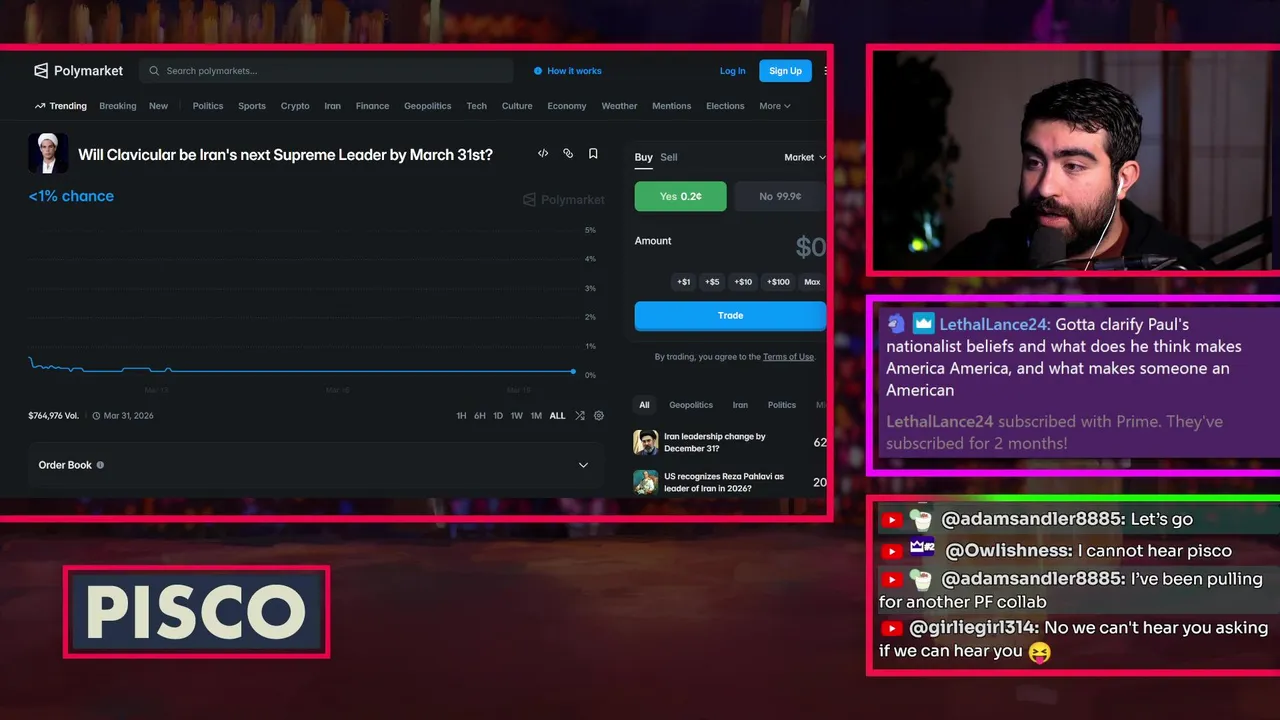Select the All related markets tab
1280x720 pixels.
click(x=644, y=405)
